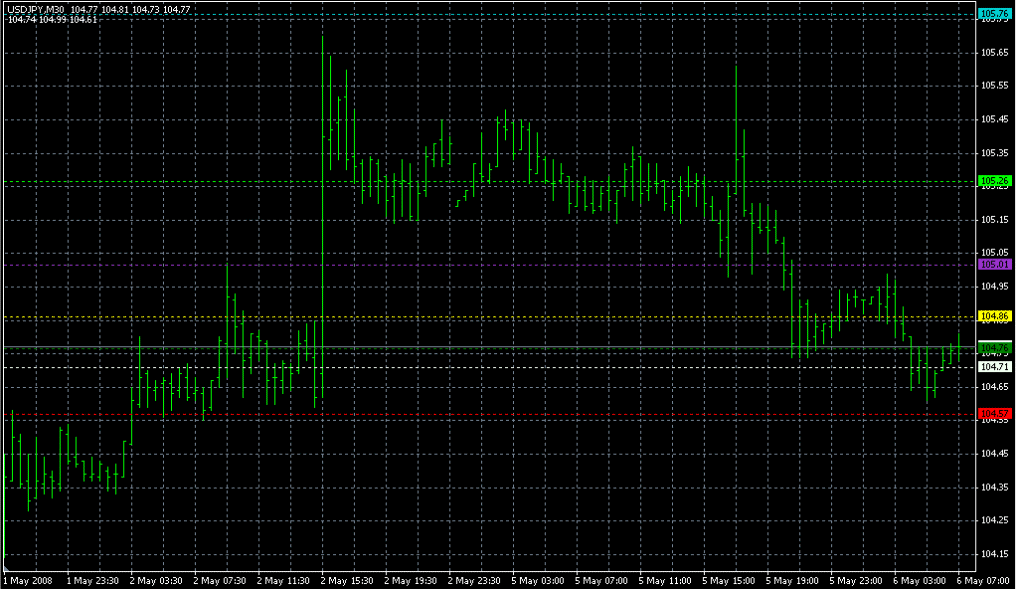Click the 1 May 2008 date label

(x=27, y=580)
